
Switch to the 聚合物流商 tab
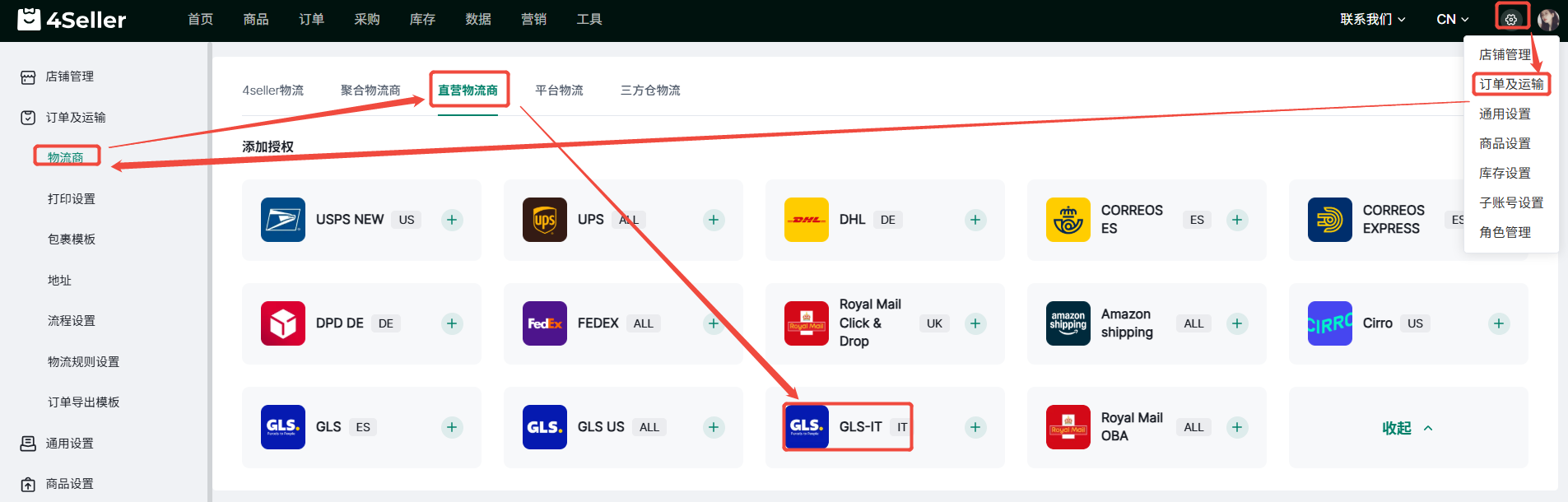[x=370, y=91]
